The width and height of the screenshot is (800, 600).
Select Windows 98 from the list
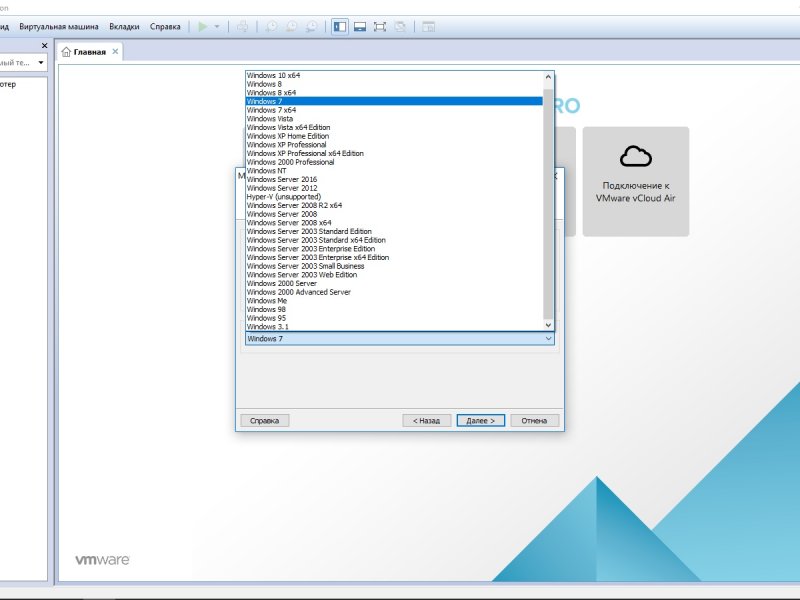[394, 310]
